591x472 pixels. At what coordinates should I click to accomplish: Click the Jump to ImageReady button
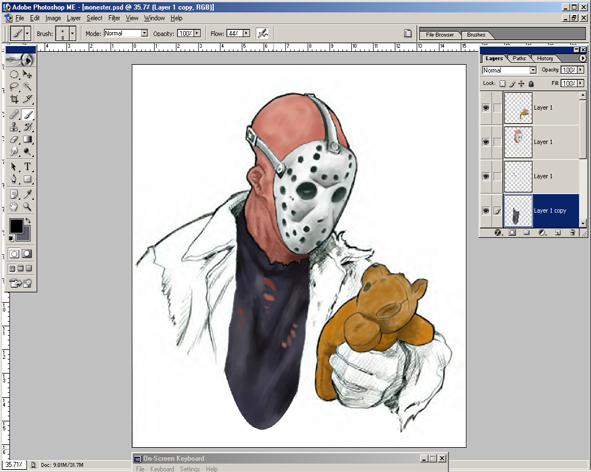click(x=21, y=283)
